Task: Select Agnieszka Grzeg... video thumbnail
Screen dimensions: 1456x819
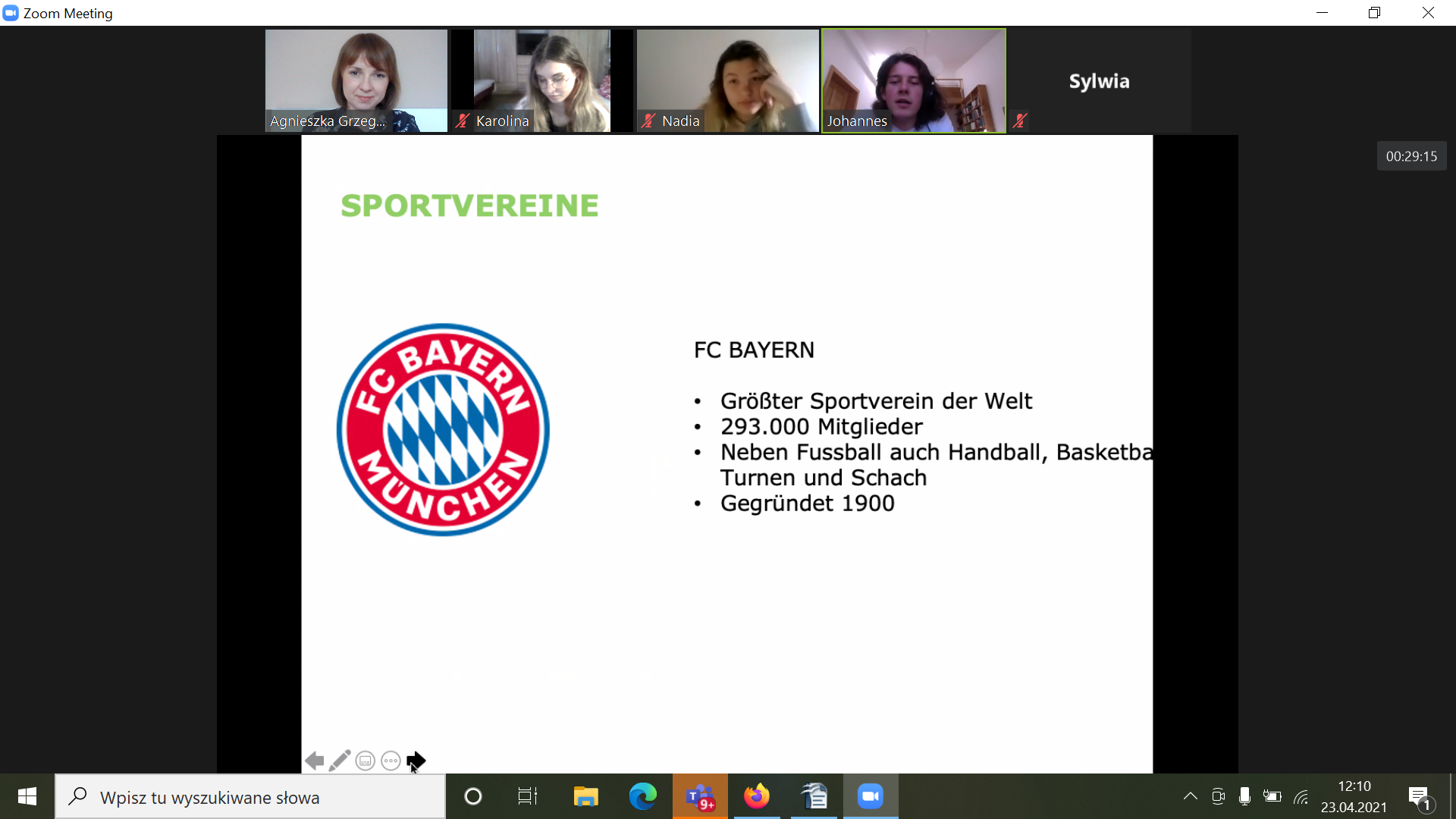Action: point(356,81)
